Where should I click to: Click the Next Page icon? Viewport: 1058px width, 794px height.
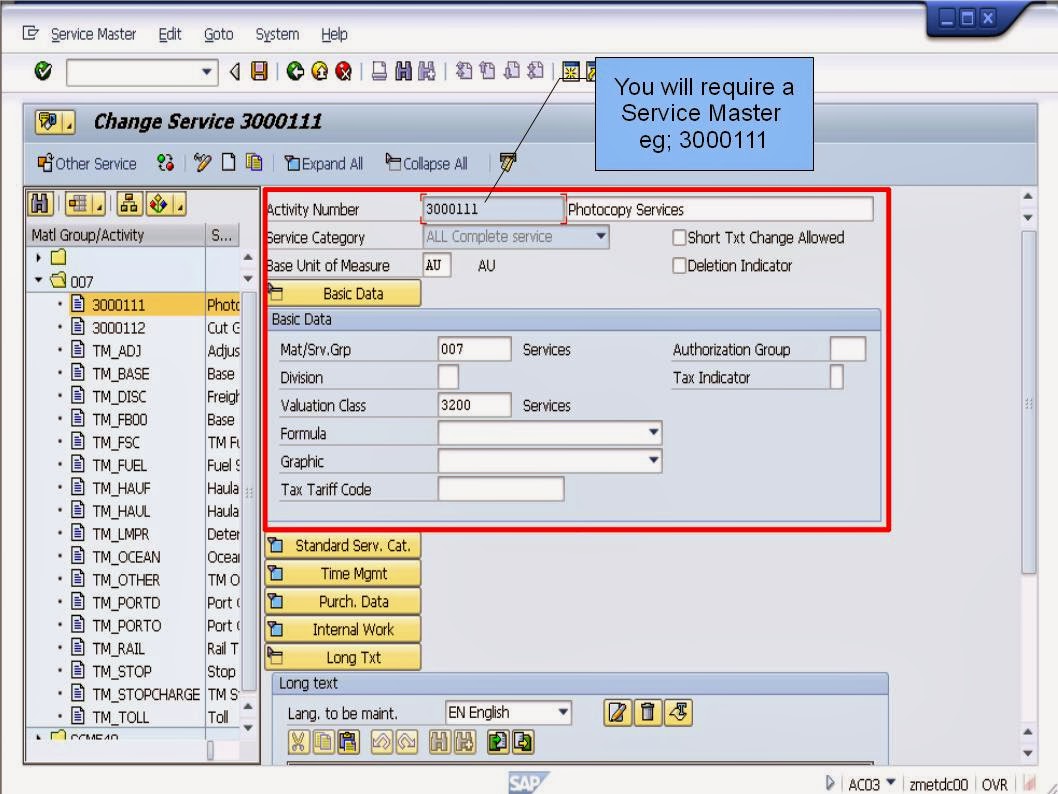tap(511, 71)
